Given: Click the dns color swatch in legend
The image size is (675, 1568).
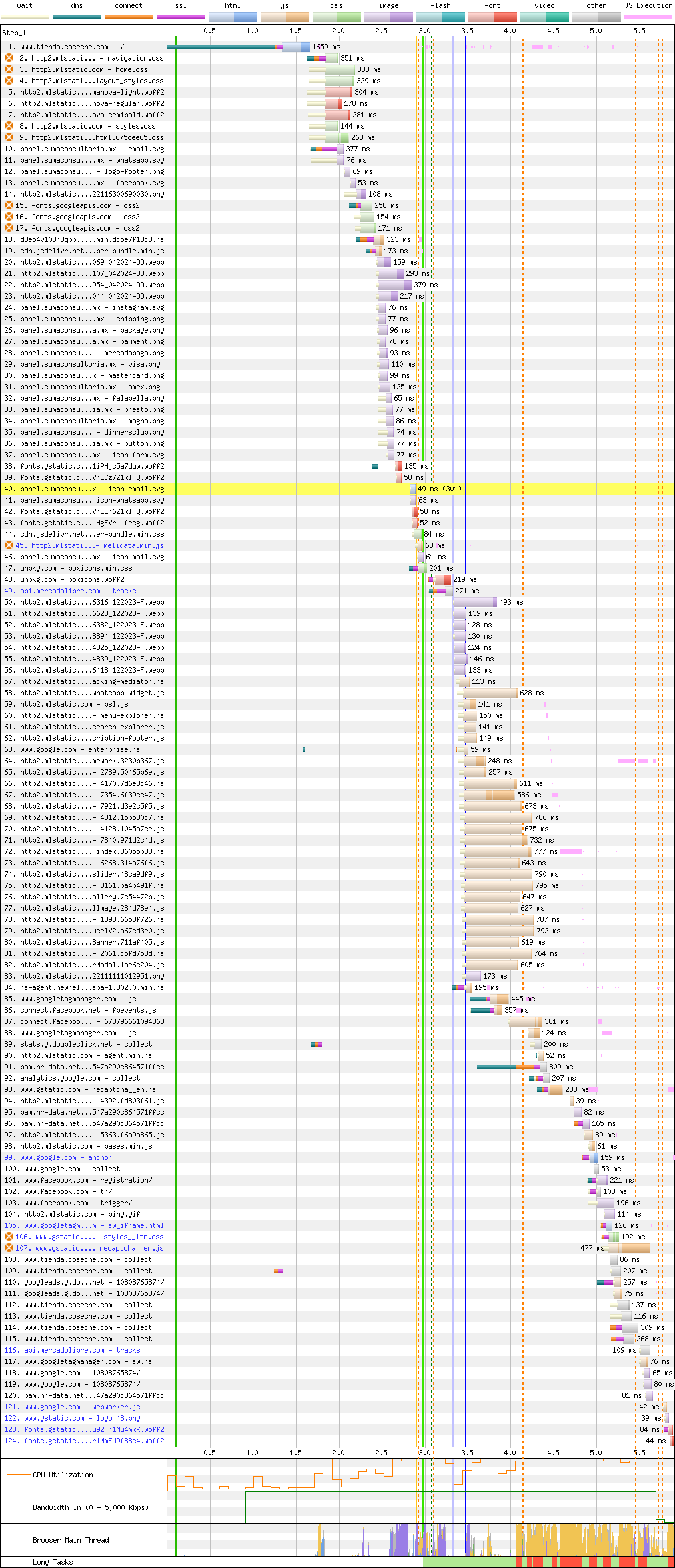Looking at the screenshot, I should point(77,17).
